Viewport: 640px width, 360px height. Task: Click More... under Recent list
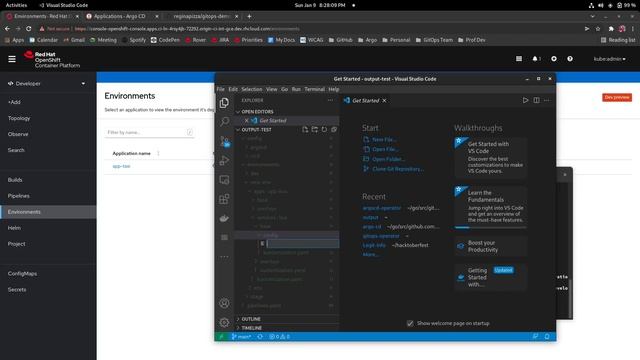[370, 254]
